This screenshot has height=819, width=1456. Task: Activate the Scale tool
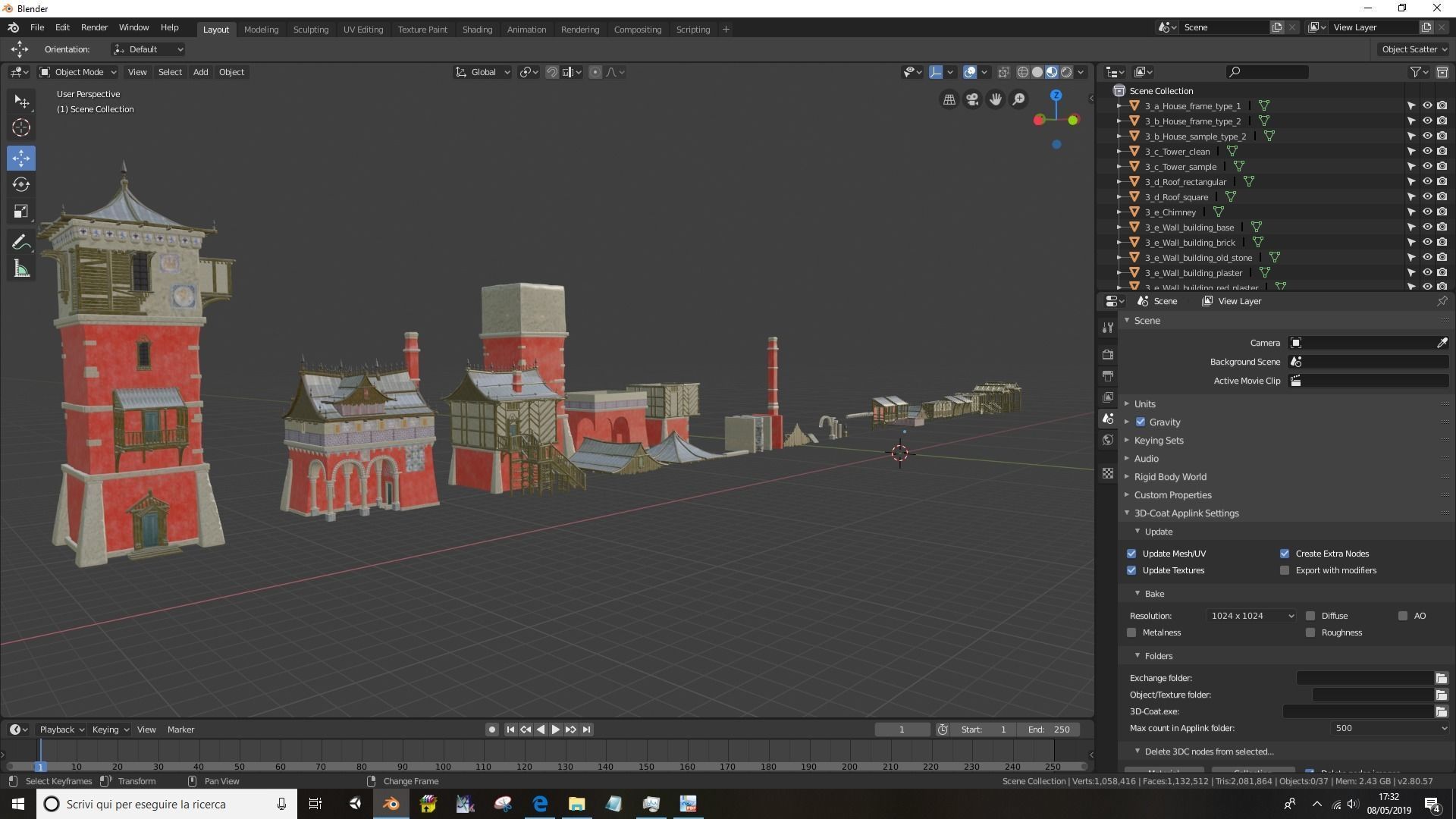click(21, 212)
